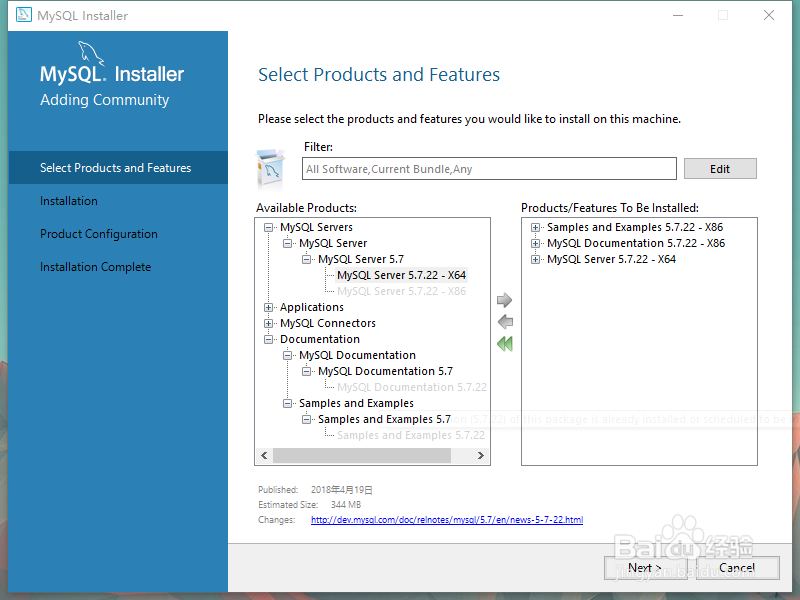Image resolution: width=800 pixels, height=600 pixels.
Task: Select MySQL Server 5.7.22 - X64 in Available Products
Action: point(402,275)
